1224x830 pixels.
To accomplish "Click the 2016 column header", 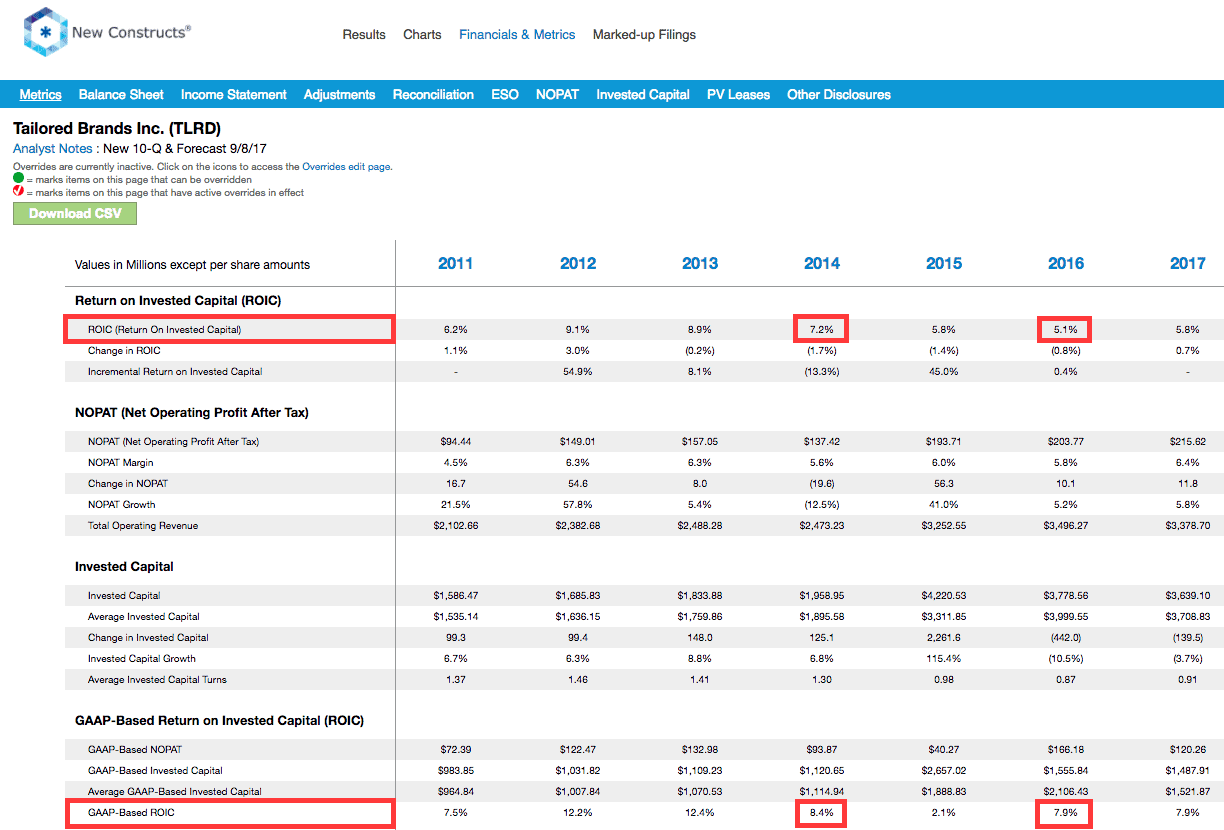I will [1066, 263].
